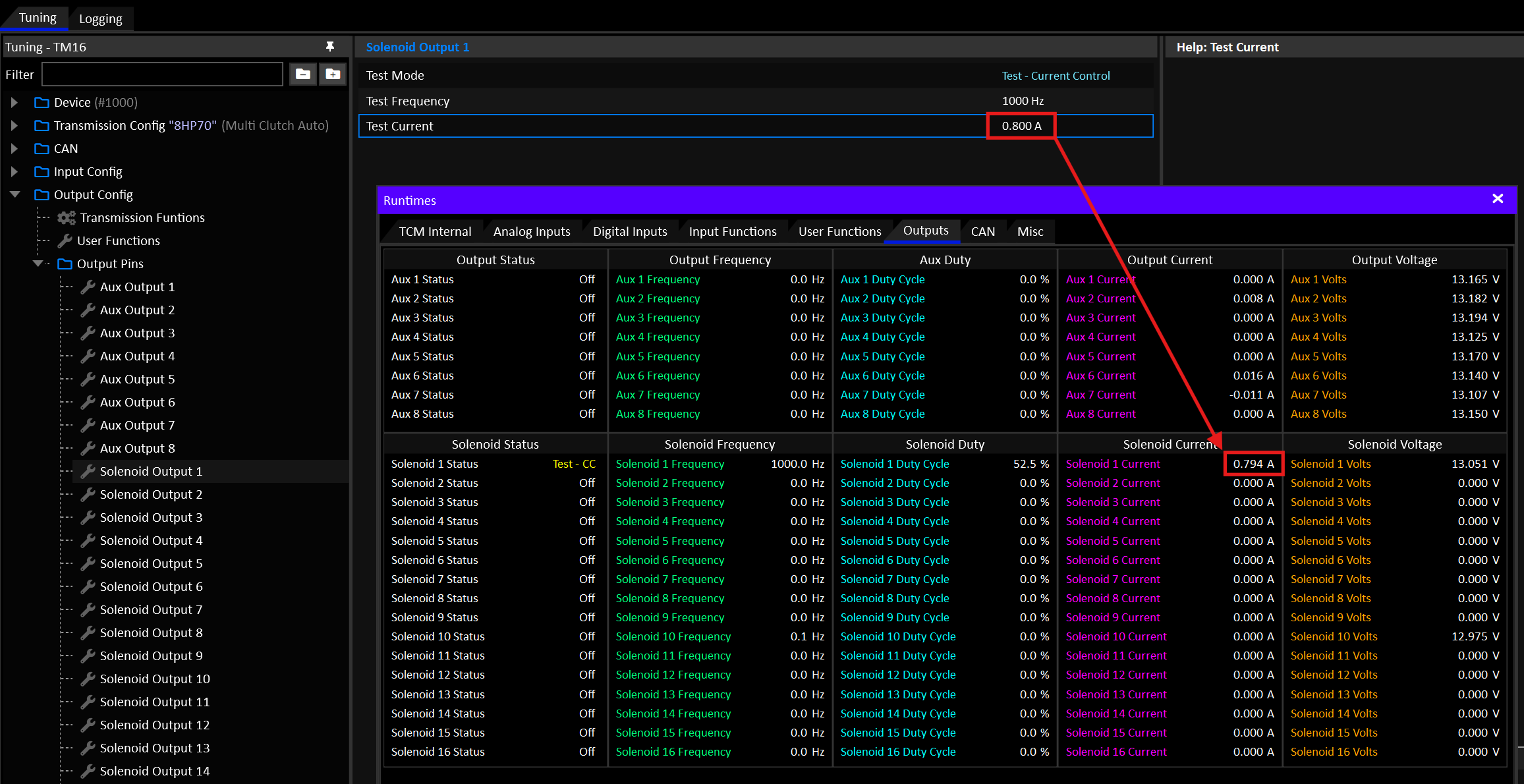The width and height of the screenshot is (1524, 784).
Task: Expand the Input Config node
Action: [x=14, y=171]
